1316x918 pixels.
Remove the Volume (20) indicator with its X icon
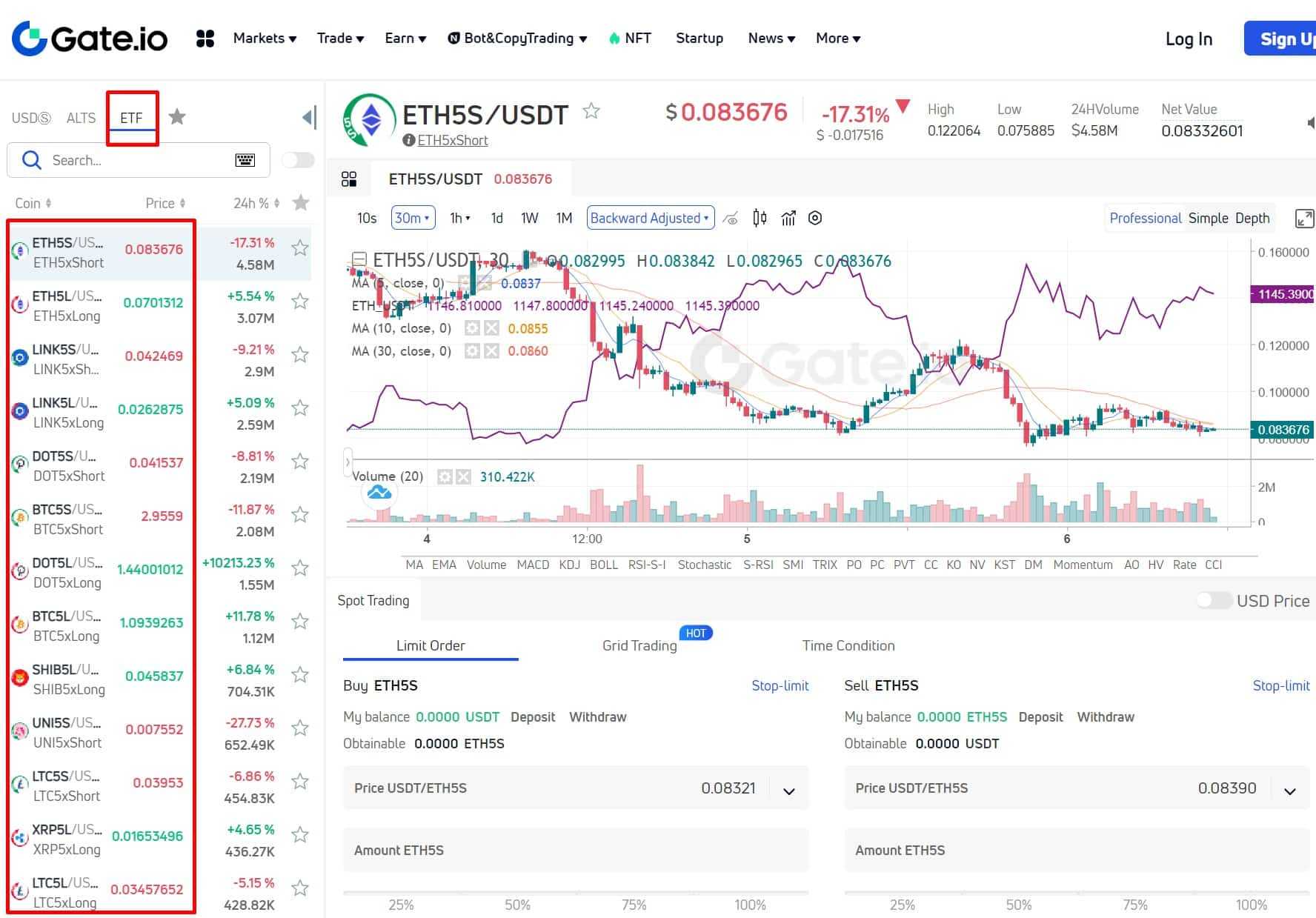click(463, 476)
